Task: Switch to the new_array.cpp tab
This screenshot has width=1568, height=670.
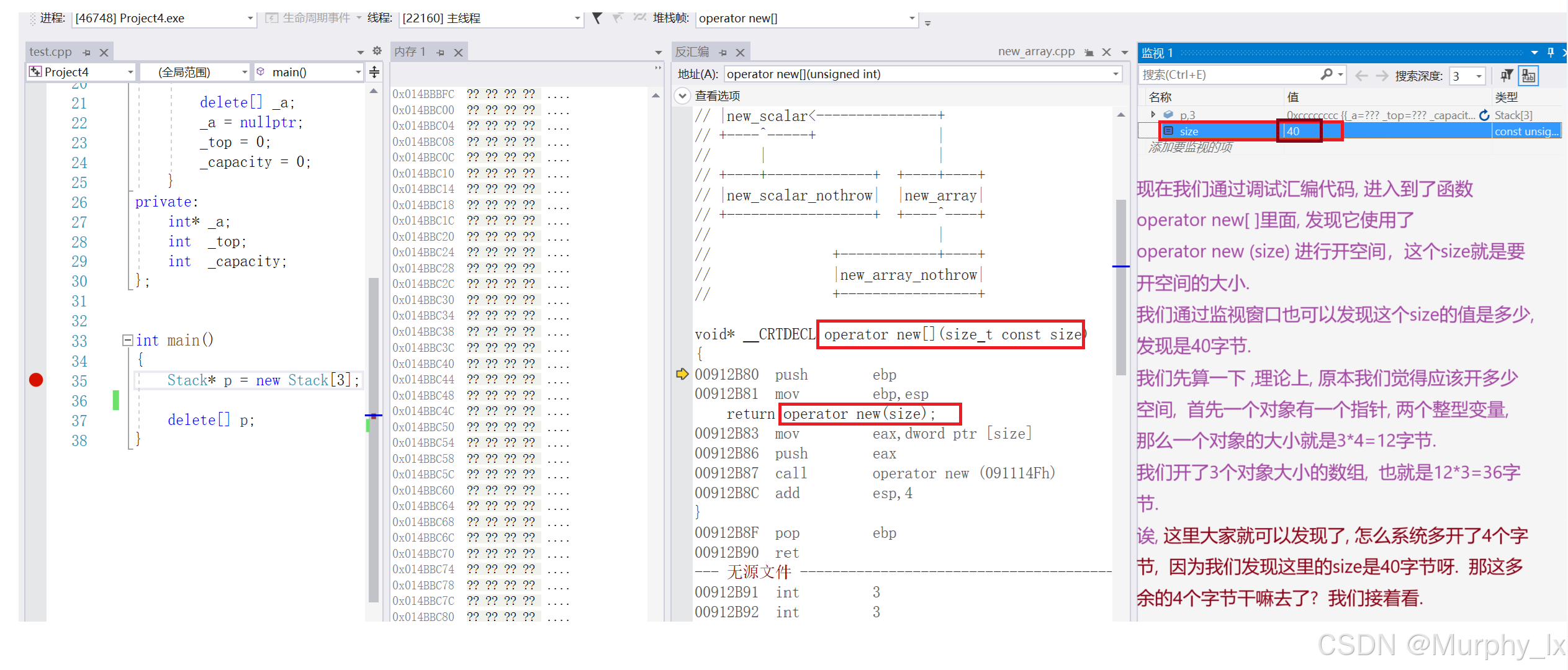Action: (x=1036, y=52)
